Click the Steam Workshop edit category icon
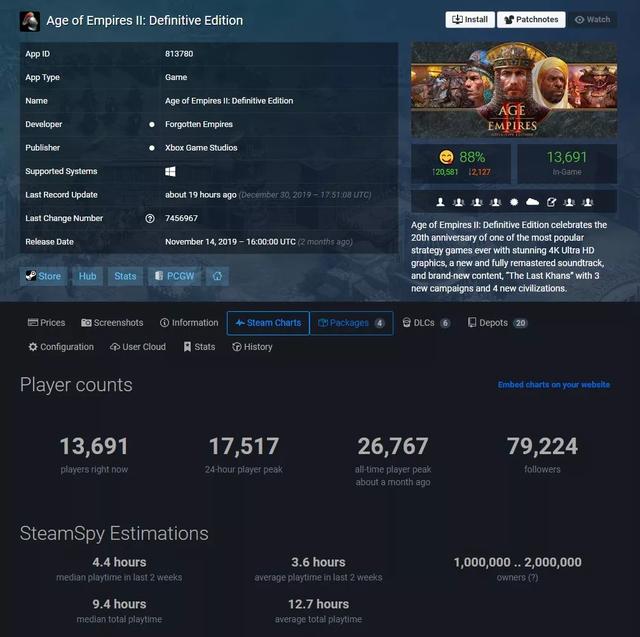This screenshot has height=637, width=640. pos(551,202)
